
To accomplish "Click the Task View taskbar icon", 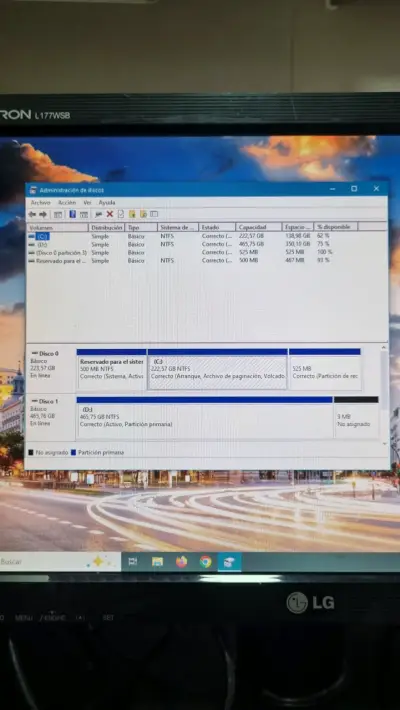I will coord(133,561).
